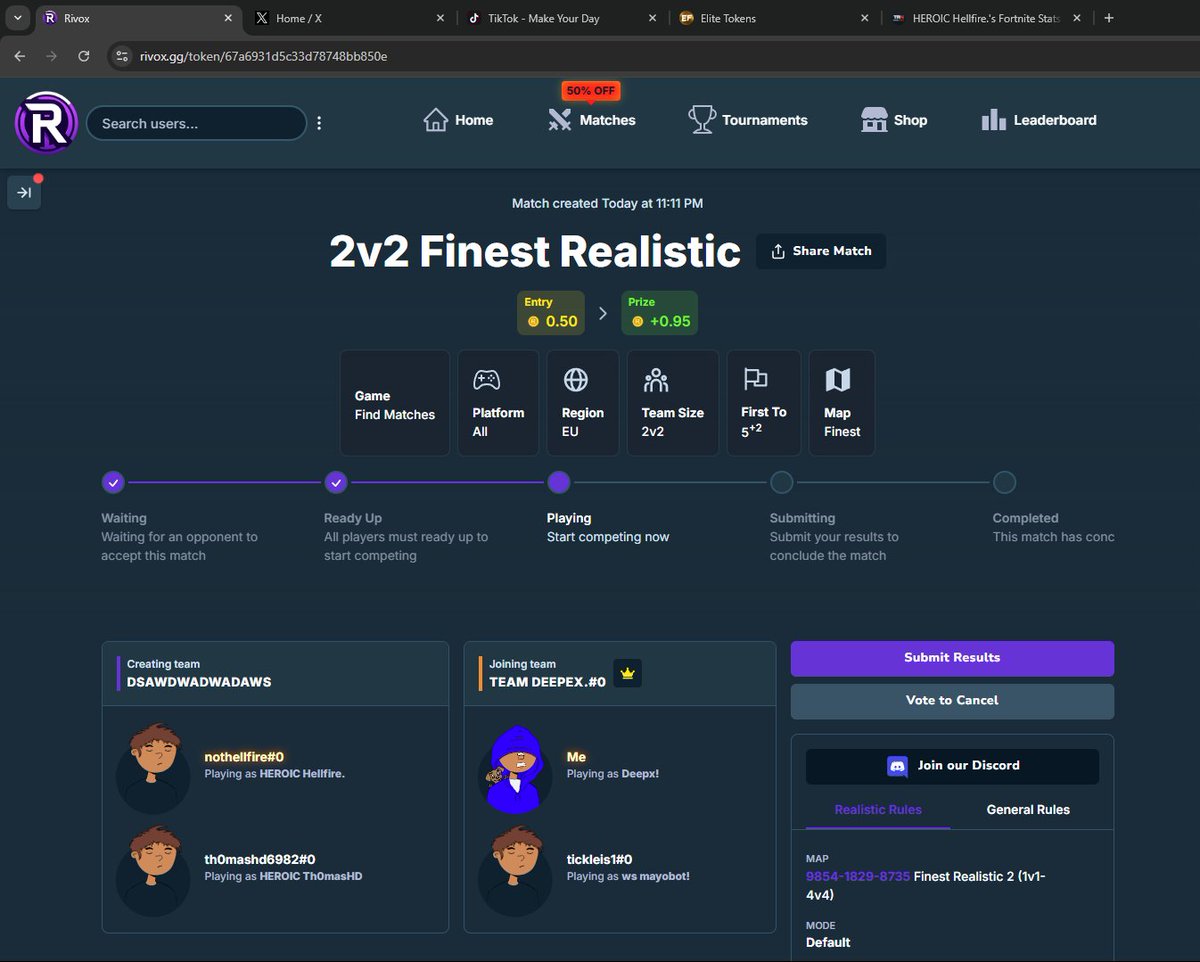
Task: Click the Entry 0.50 badge
Action: coord(551,313)
